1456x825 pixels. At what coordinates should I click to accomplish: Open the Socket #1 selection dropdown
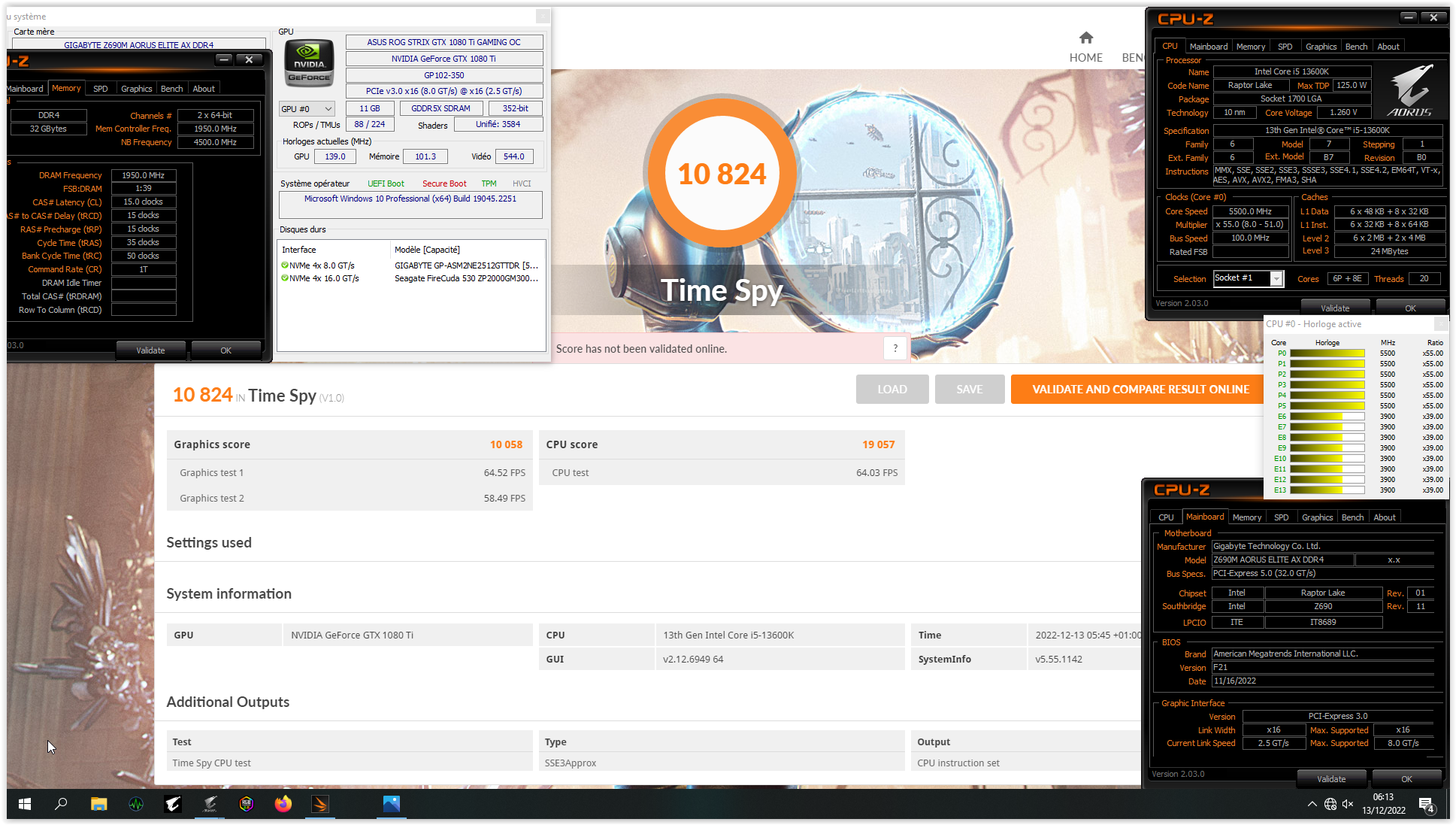point(1276,279)
